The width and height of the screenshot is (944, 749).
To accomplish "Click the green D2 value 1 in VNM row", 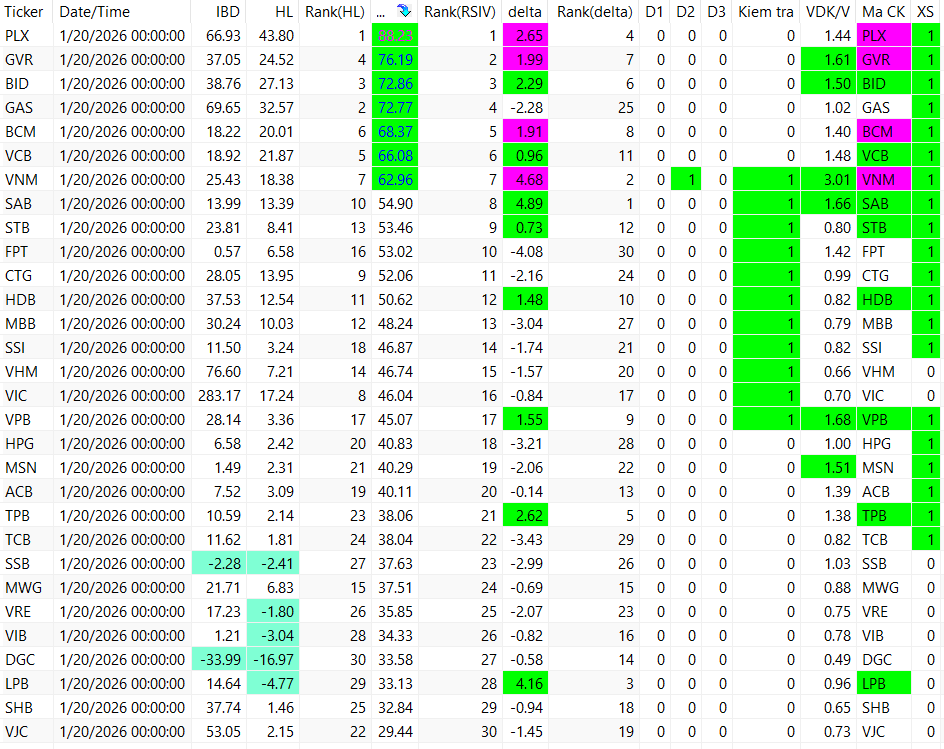I will coord(686,179).
